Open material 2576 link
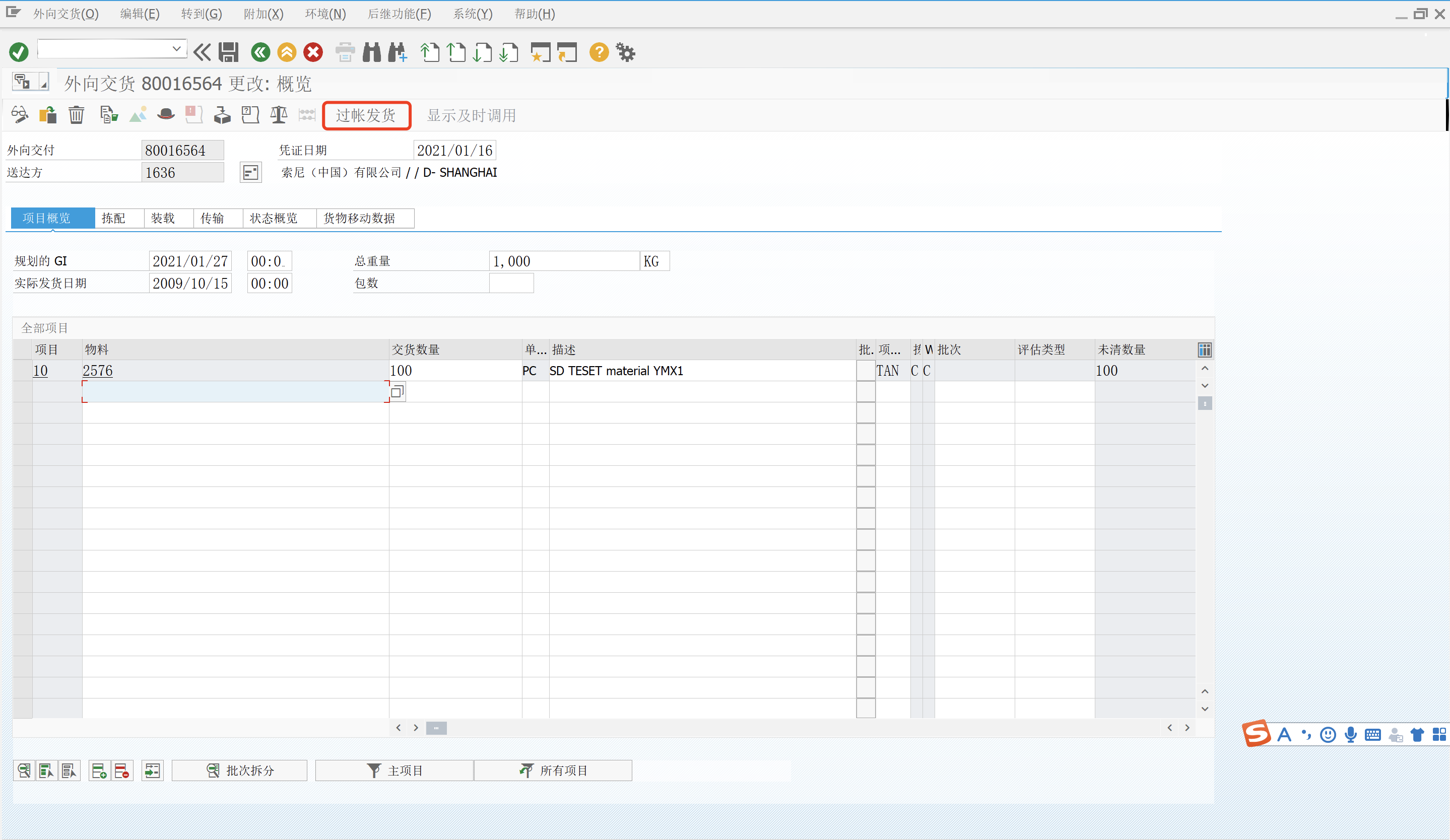 [x=97, y=370]
